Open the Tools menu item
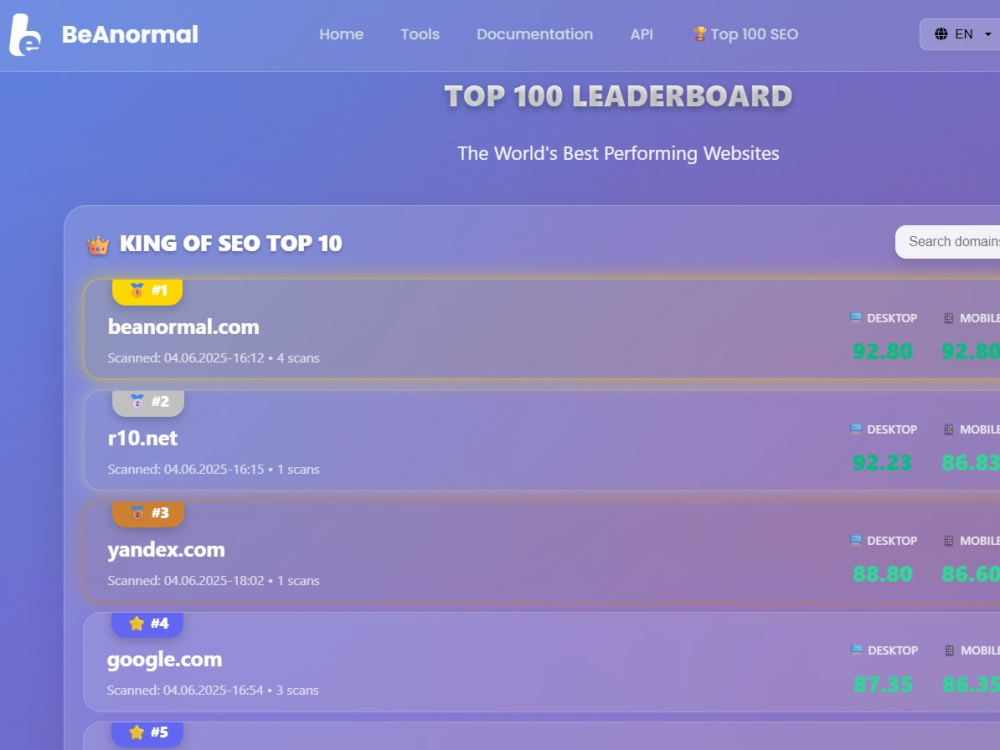This screenshot has height=750, width=1000. point(420,34)
